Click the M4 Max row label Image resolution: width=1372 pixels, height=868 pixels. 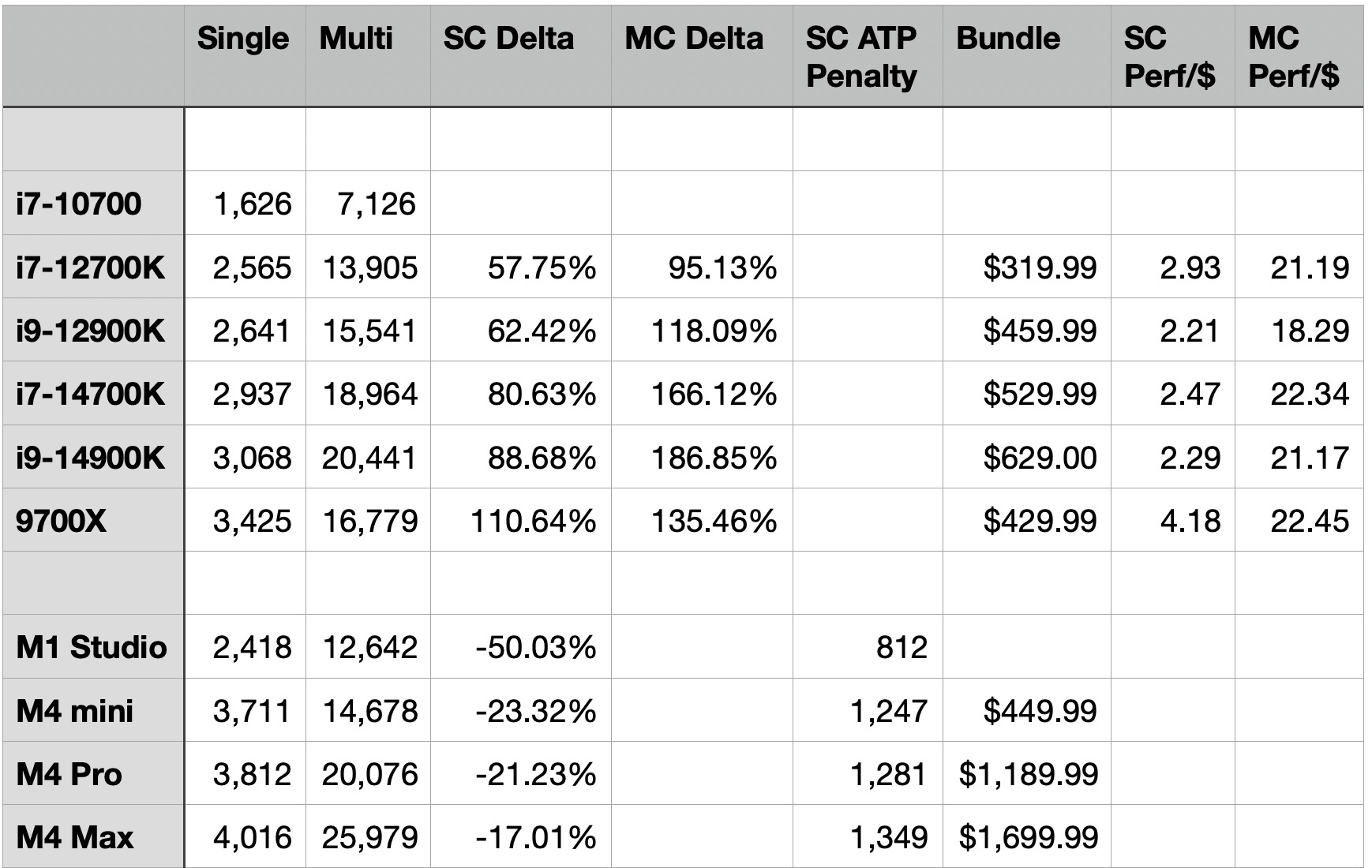(x=75, y=837)
